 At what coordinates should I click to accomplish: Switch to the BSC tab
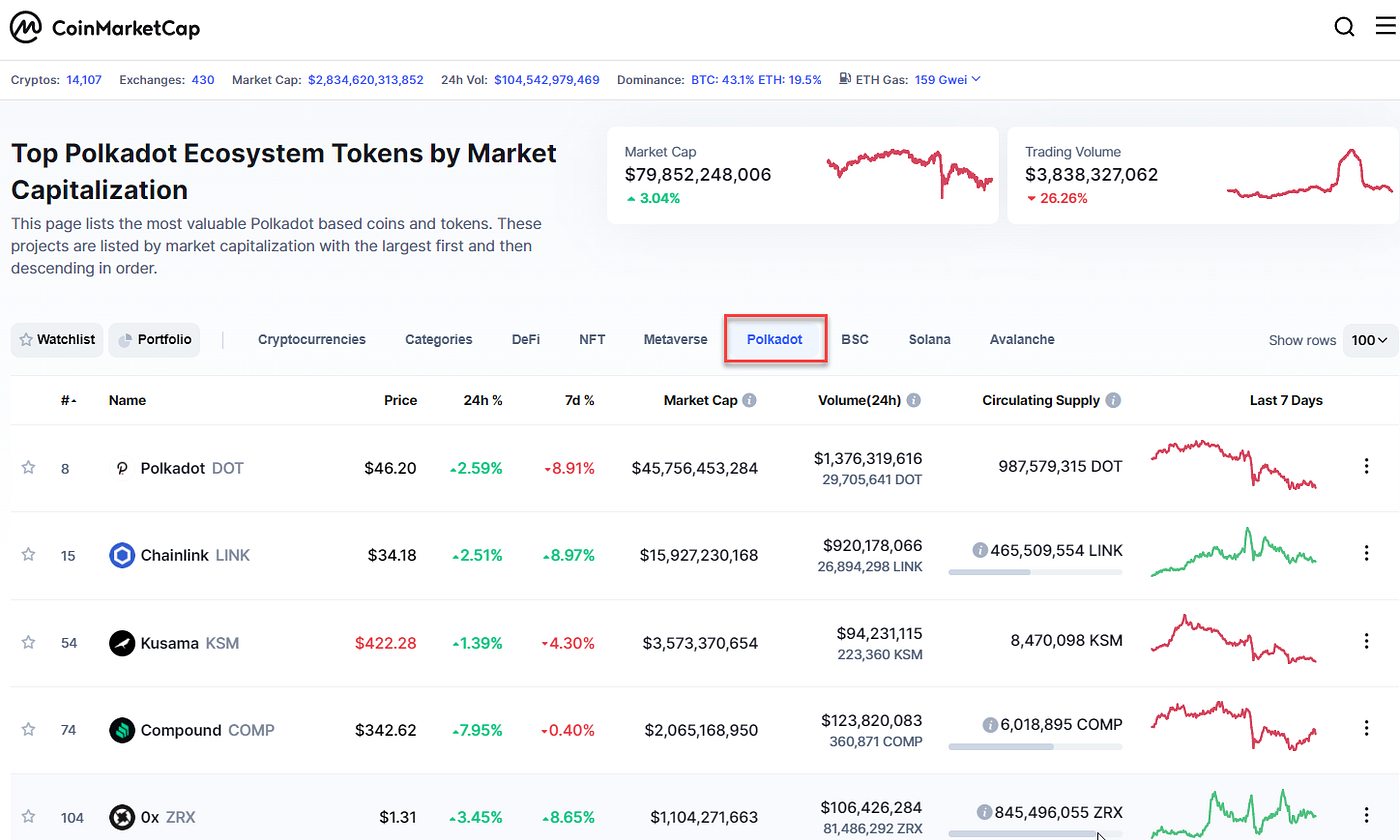855,340
